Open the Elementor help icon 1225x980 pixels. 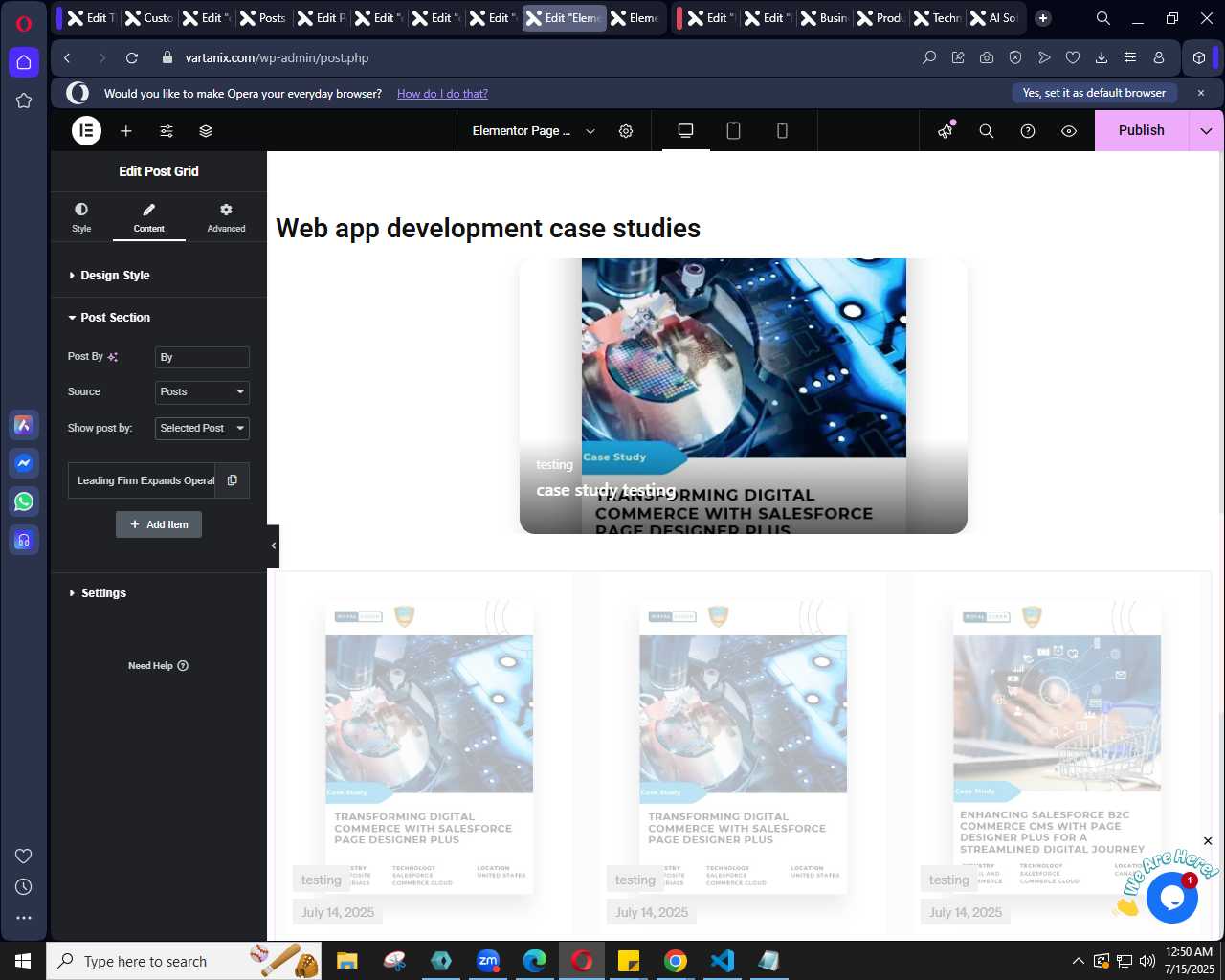(x=1028, y=131)
